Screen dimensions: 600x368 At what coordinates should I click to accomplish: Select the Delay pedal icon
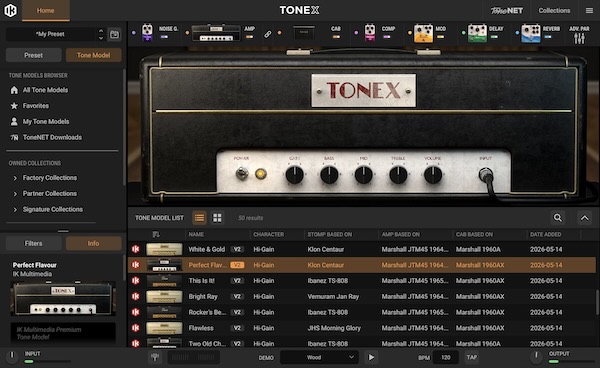tap(477, 33)
